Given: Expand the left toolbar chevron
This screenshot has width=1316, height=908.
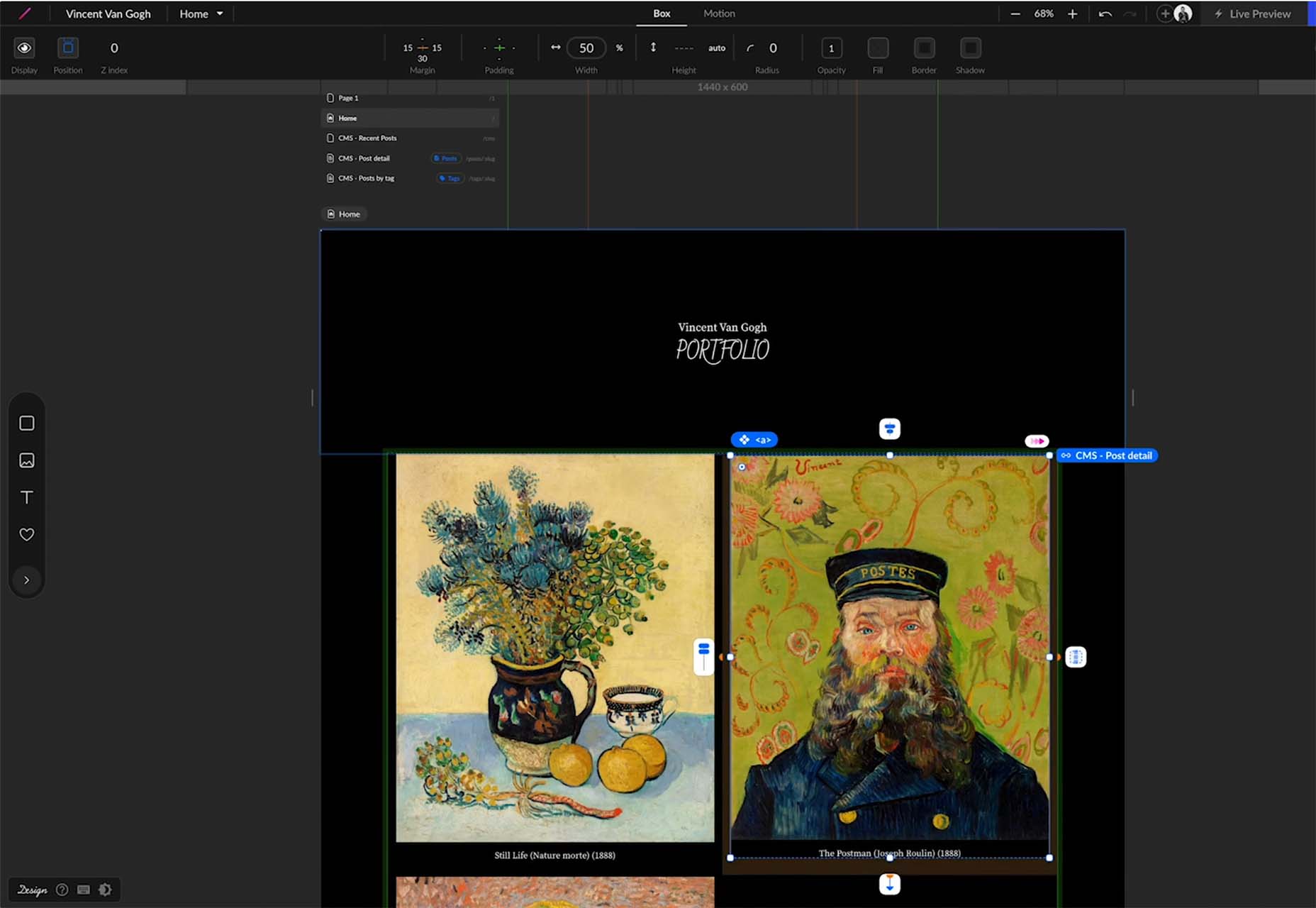Looking at the screenshot, I should pyautogui.click(x=27, y=580).
